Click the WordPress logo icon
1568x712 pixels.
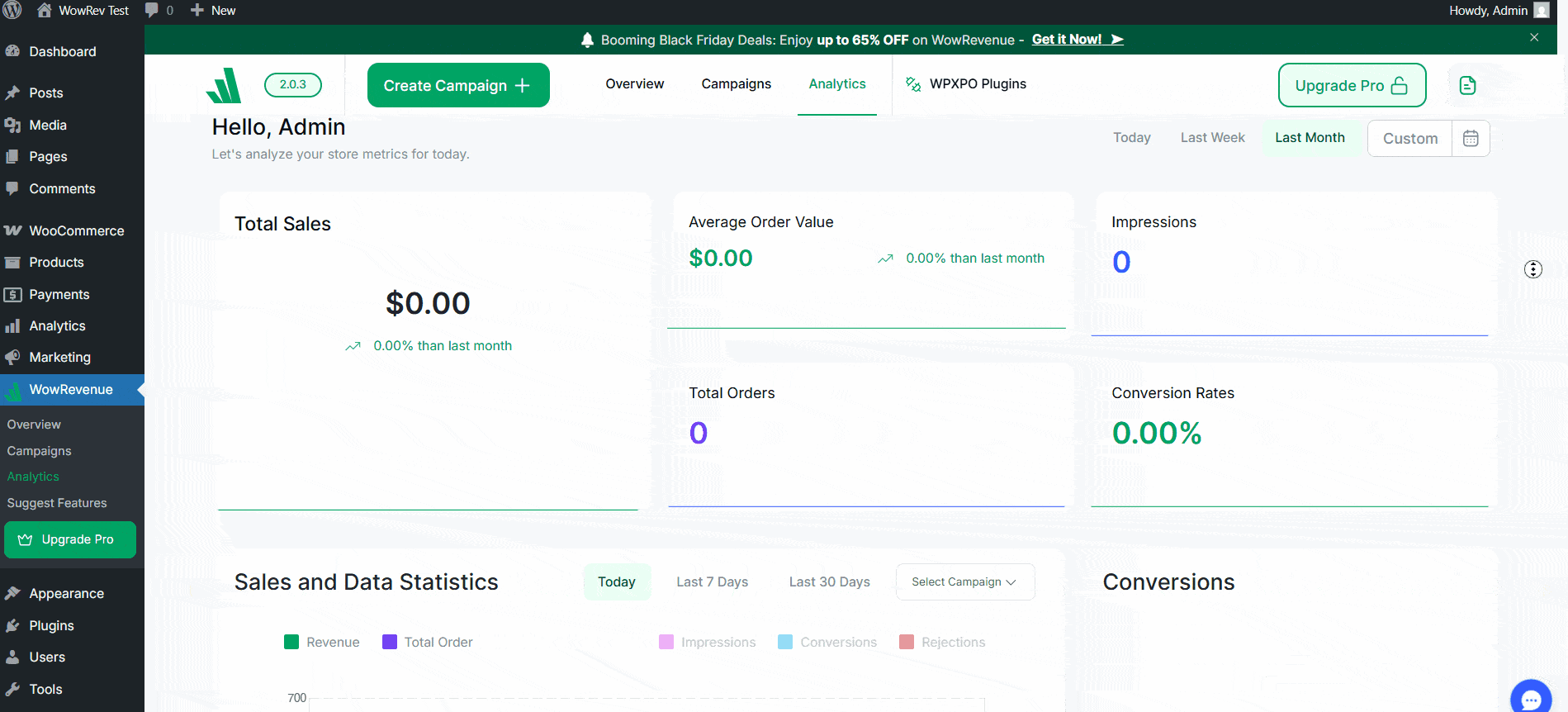pyautogui.click(x=12, y=11)
